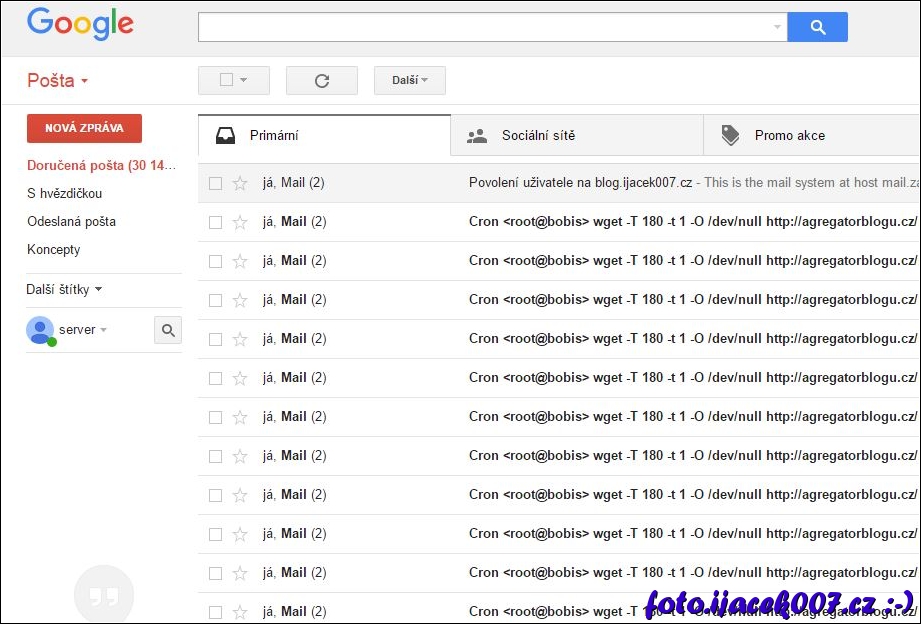Click the refresh mail button
This screenshot has height=624, width=921.
point(321,81)
